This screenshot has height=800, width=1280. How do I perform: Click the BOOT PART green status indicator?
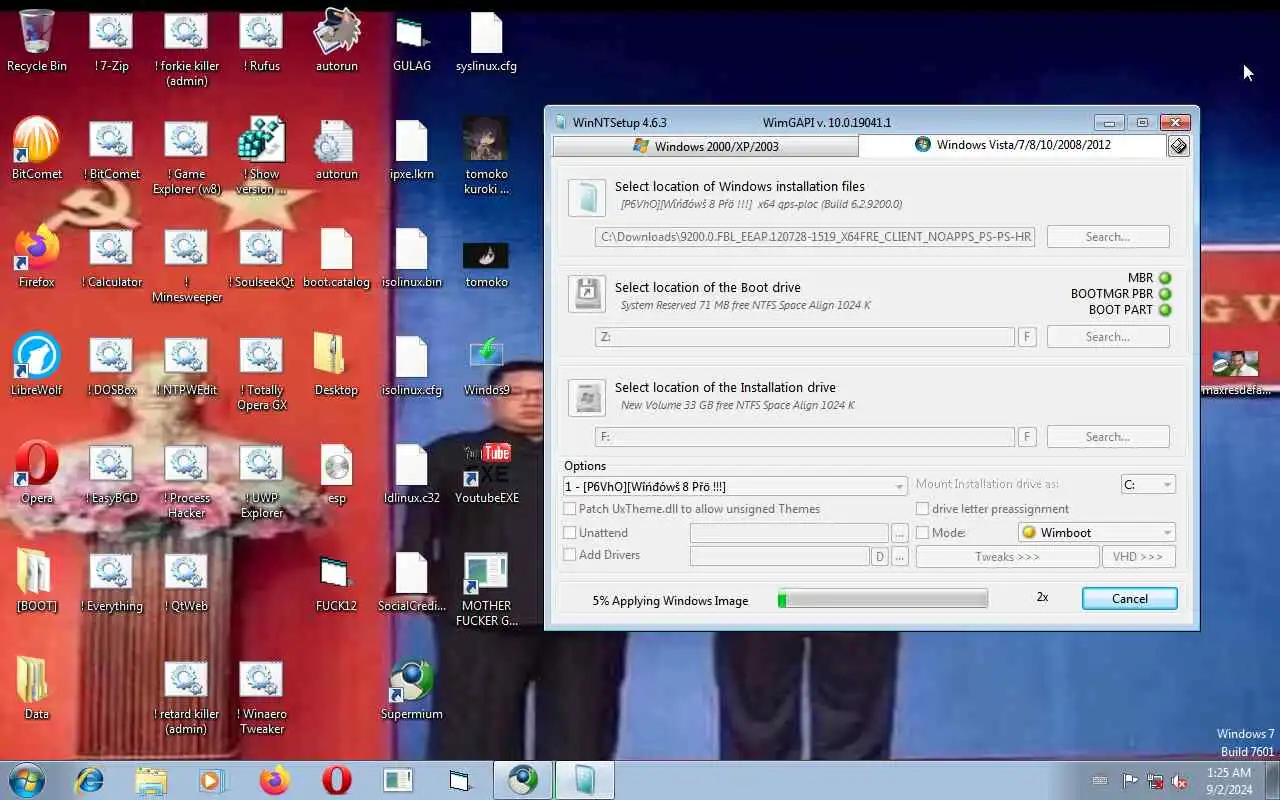tap(1165, 310)
